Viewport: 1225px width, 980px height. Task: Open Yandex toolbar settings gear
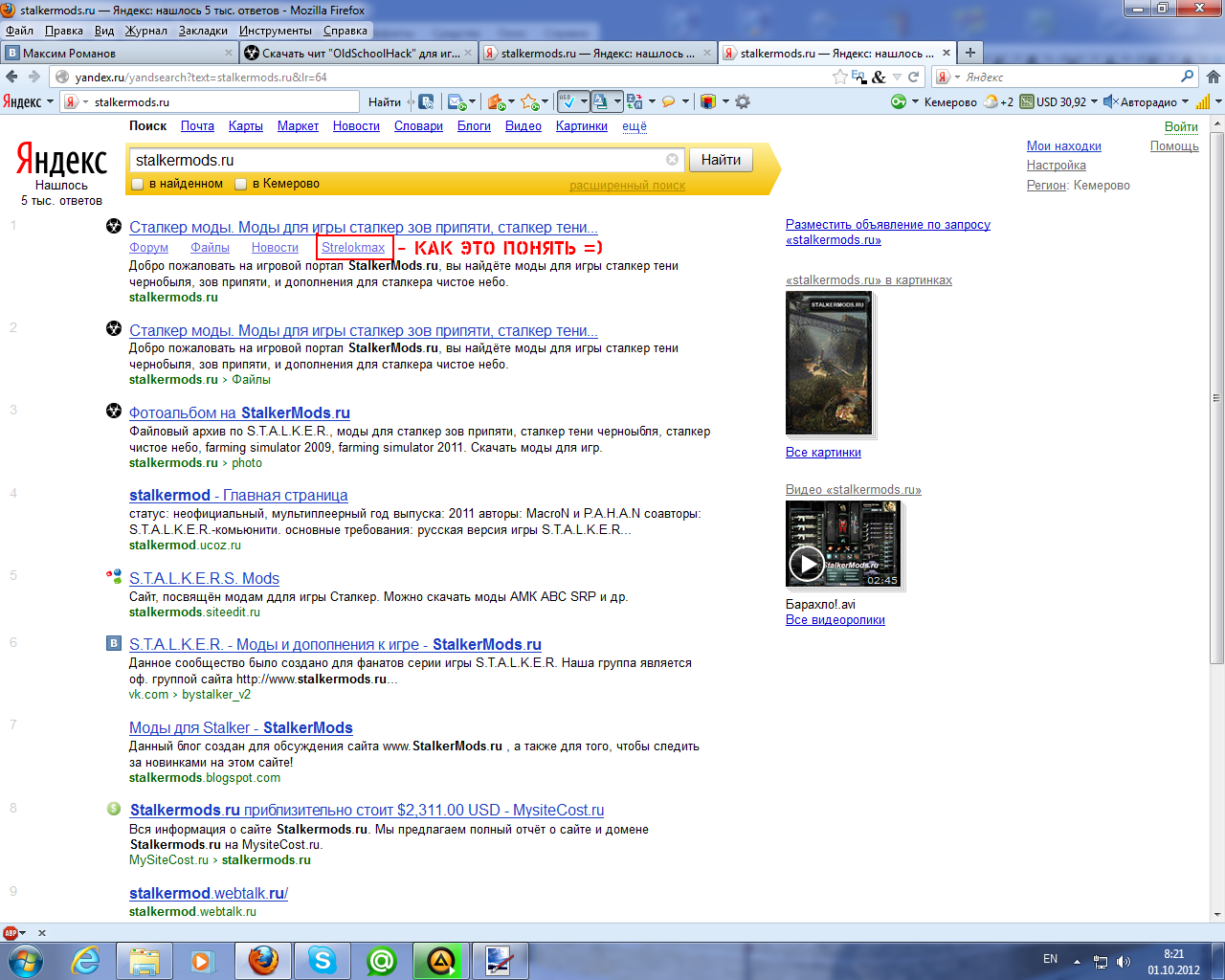click(x=743, y=101)
